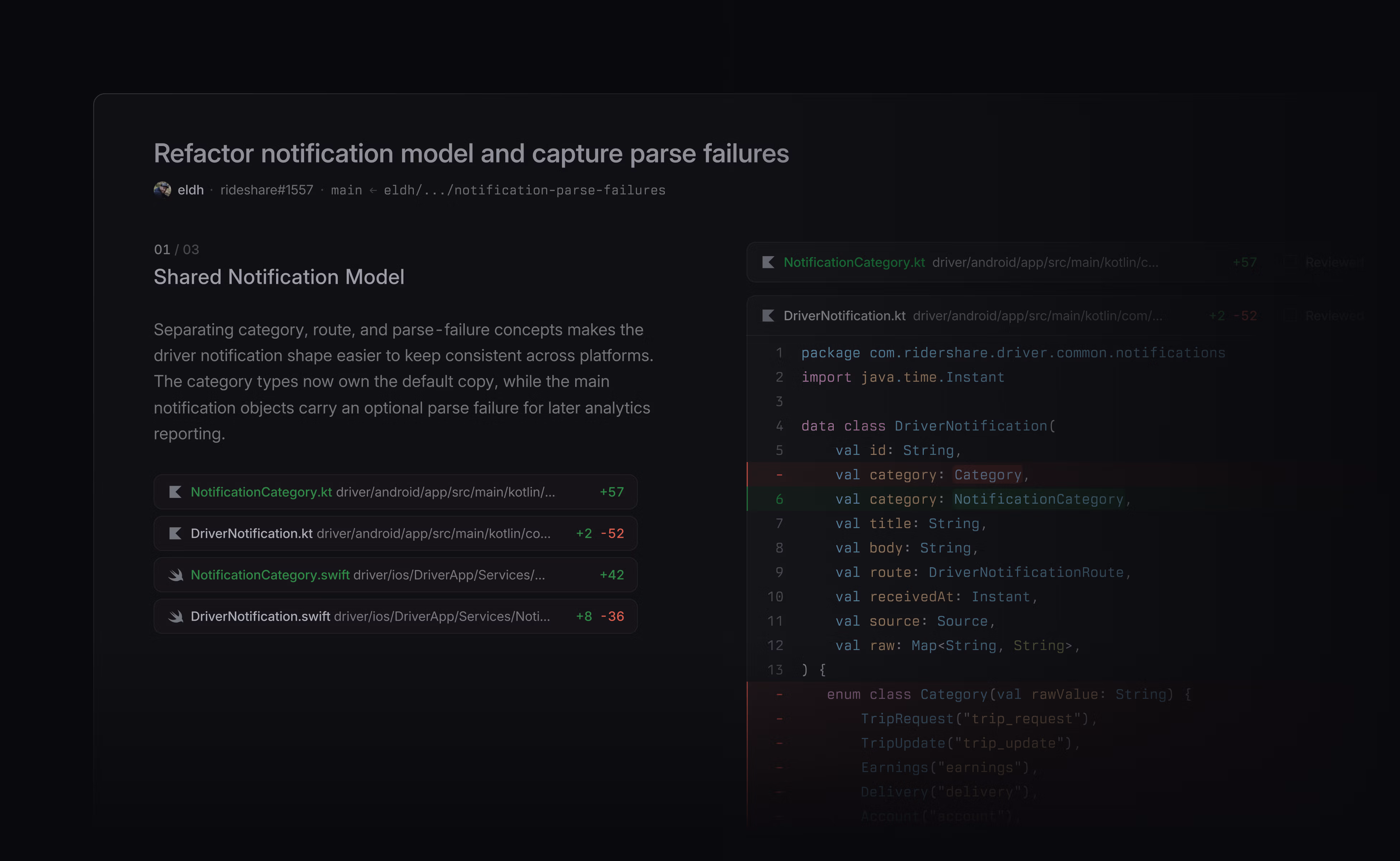The width and height of the screenshot is (1400, 861).
Task: Click branch eldh/.../notification-parse-failures
Action: pos(525,190)
